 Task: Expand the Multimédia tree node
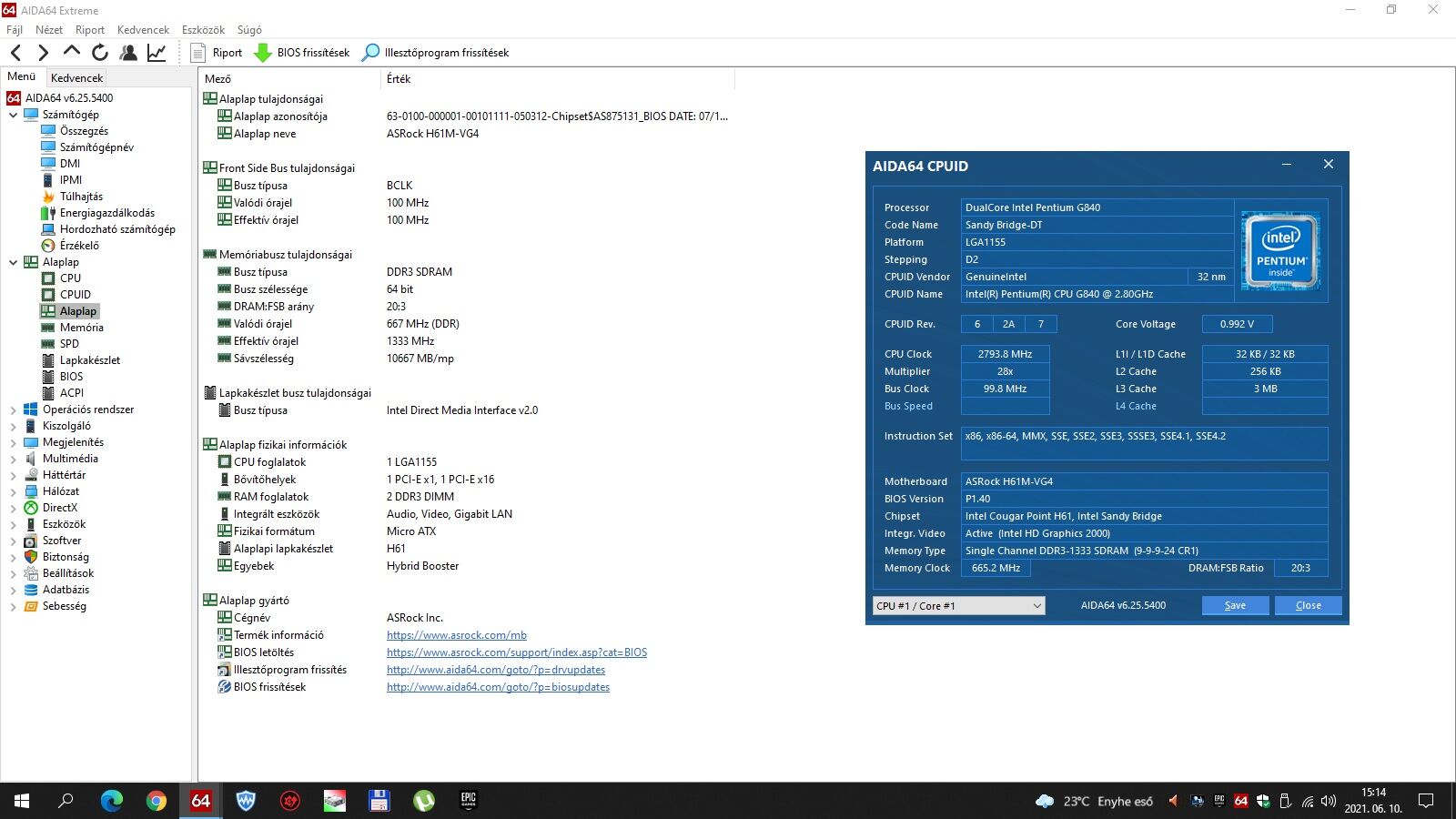coord(13,459)
